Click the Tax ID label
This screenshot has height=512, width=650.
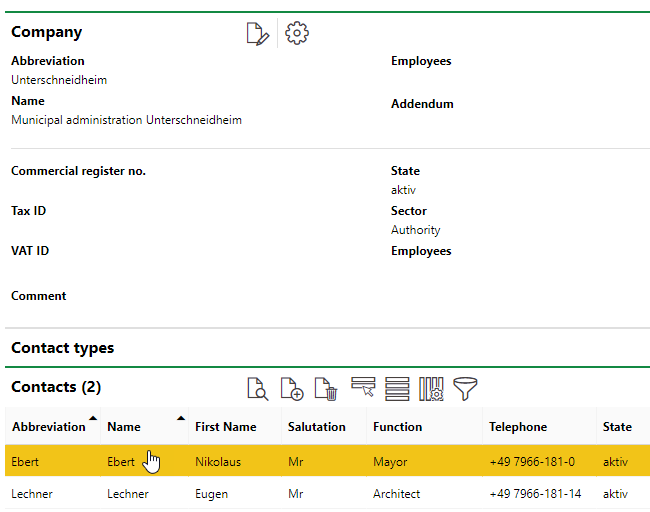point(29,211)
